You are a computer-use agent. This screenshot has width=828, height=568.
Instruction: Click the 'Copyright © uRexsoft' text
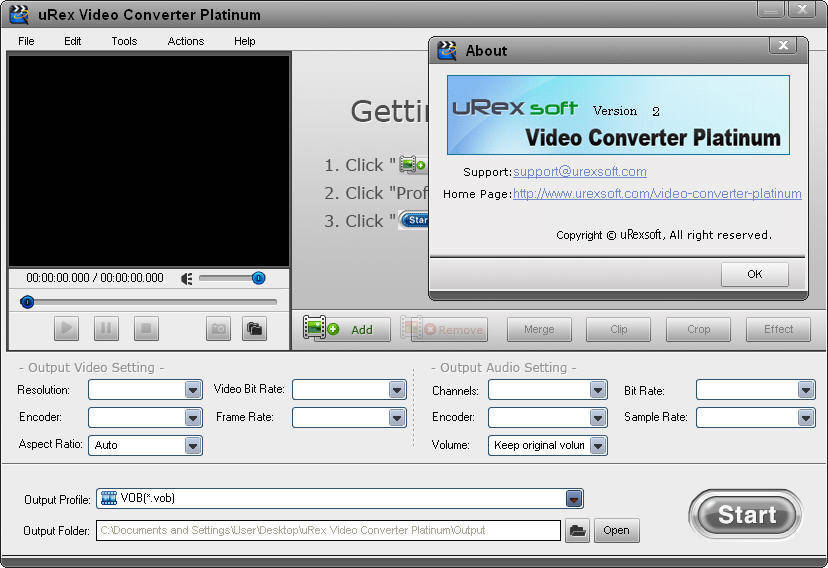click(609, 235)
